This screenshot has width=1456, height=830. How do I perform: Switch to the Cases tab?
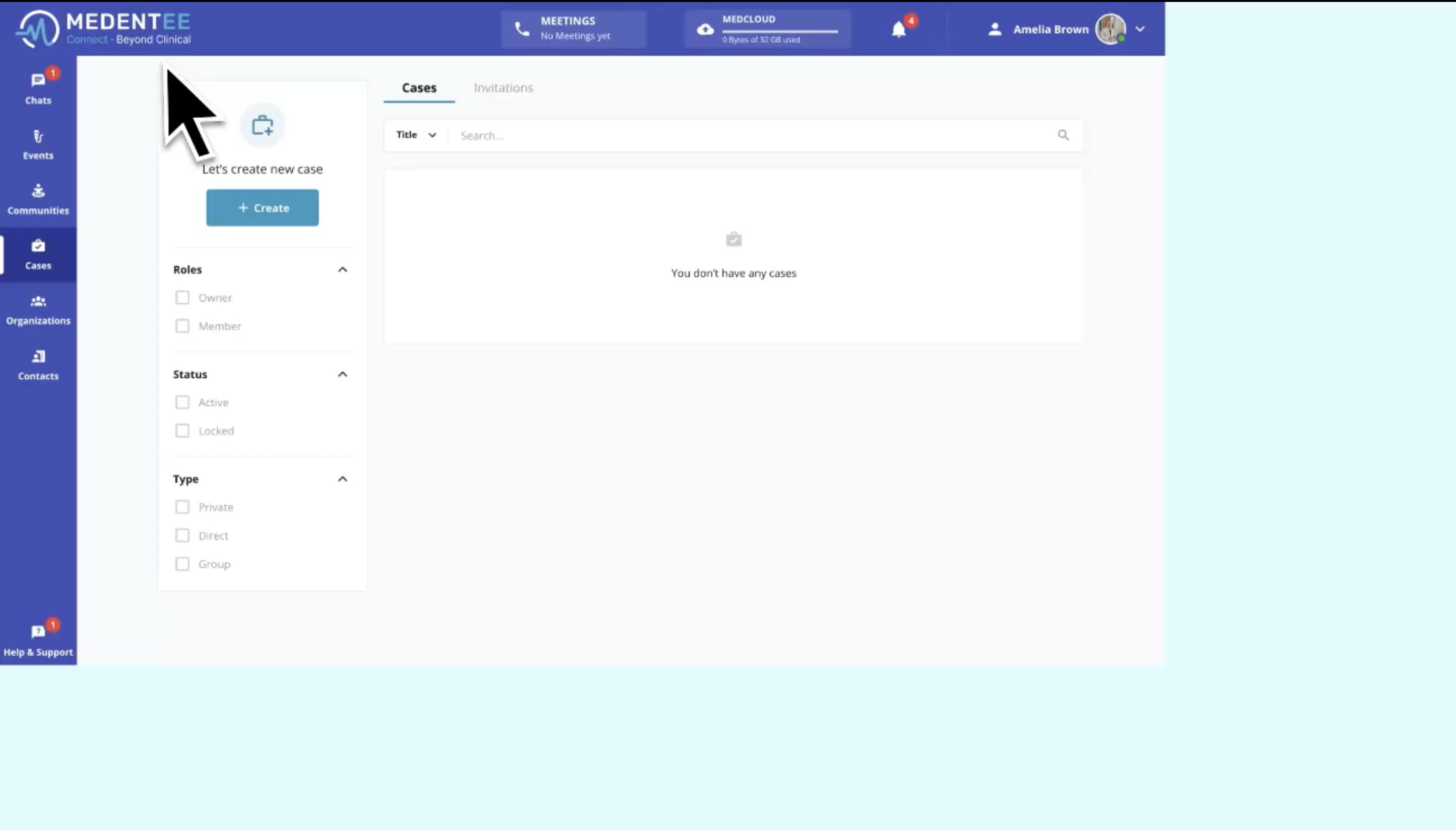[419, 88]
